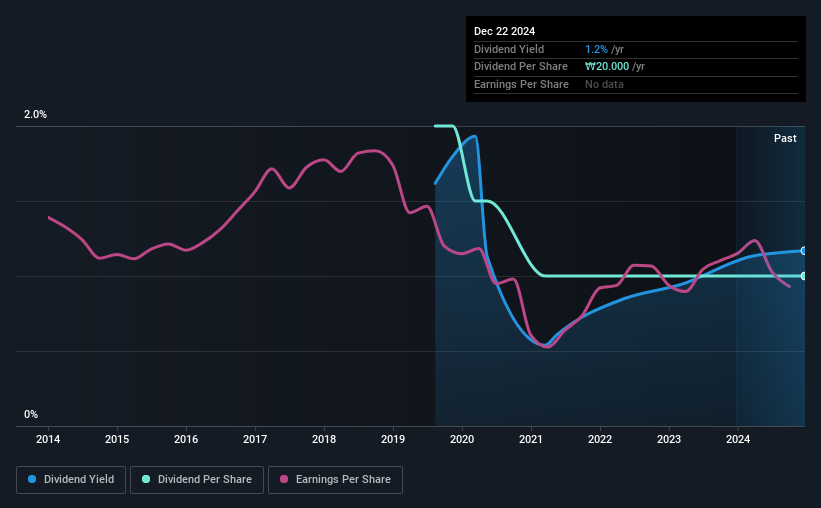Click the 2021 x-axis label
Viewport: 821px width, 508px height.
tap(531, 439)
